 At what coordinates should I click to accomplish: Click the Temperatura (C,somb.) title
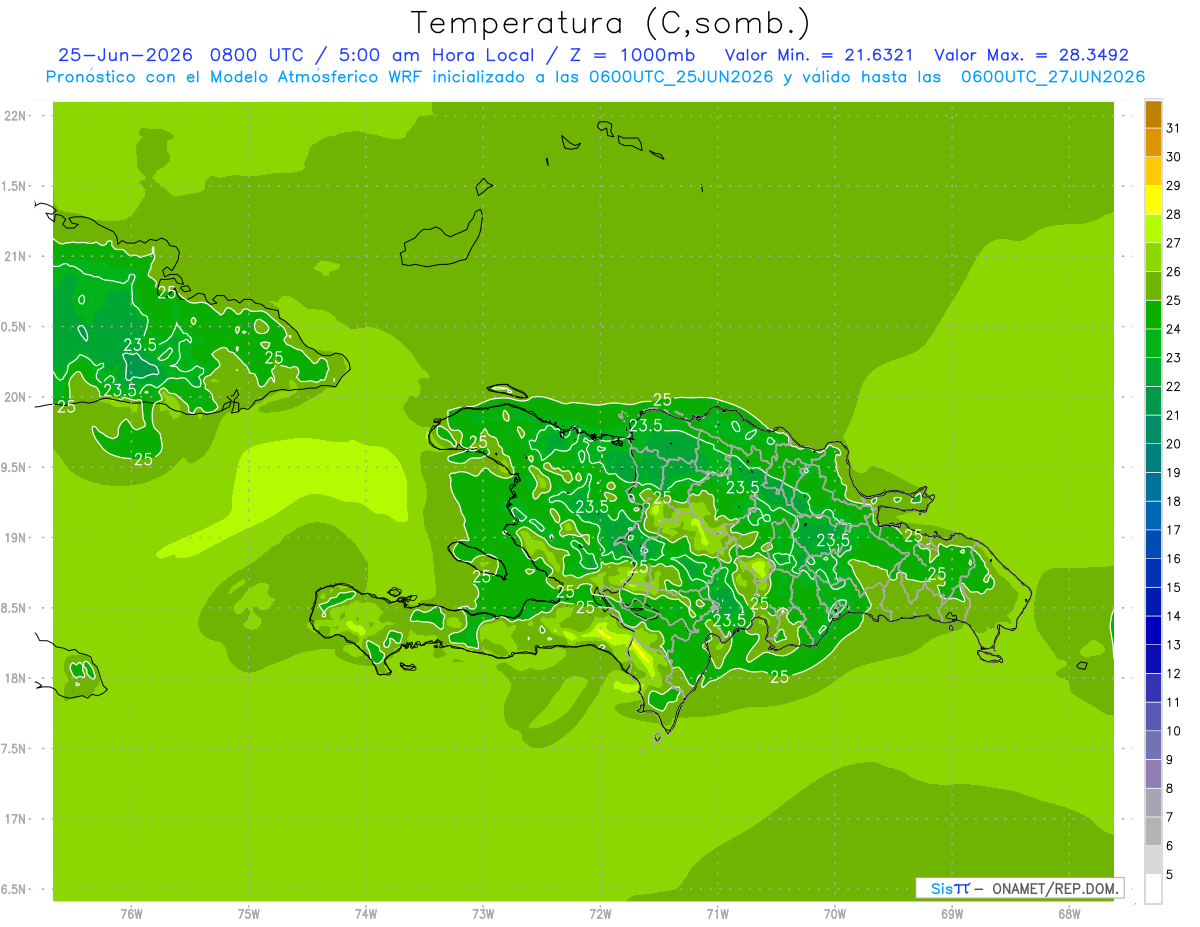[611, 22]
